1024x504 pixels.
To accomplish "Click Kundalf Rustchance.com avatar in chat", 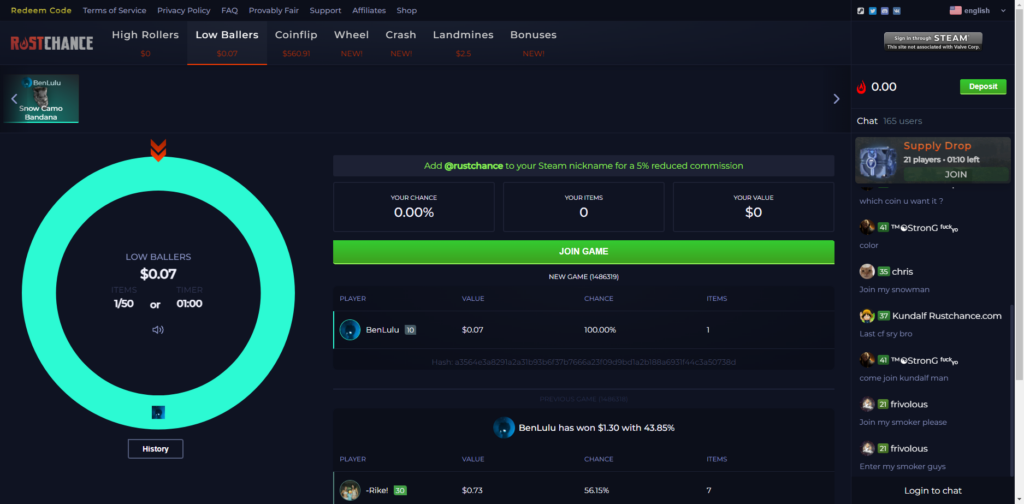I will [x=867, y=316].
